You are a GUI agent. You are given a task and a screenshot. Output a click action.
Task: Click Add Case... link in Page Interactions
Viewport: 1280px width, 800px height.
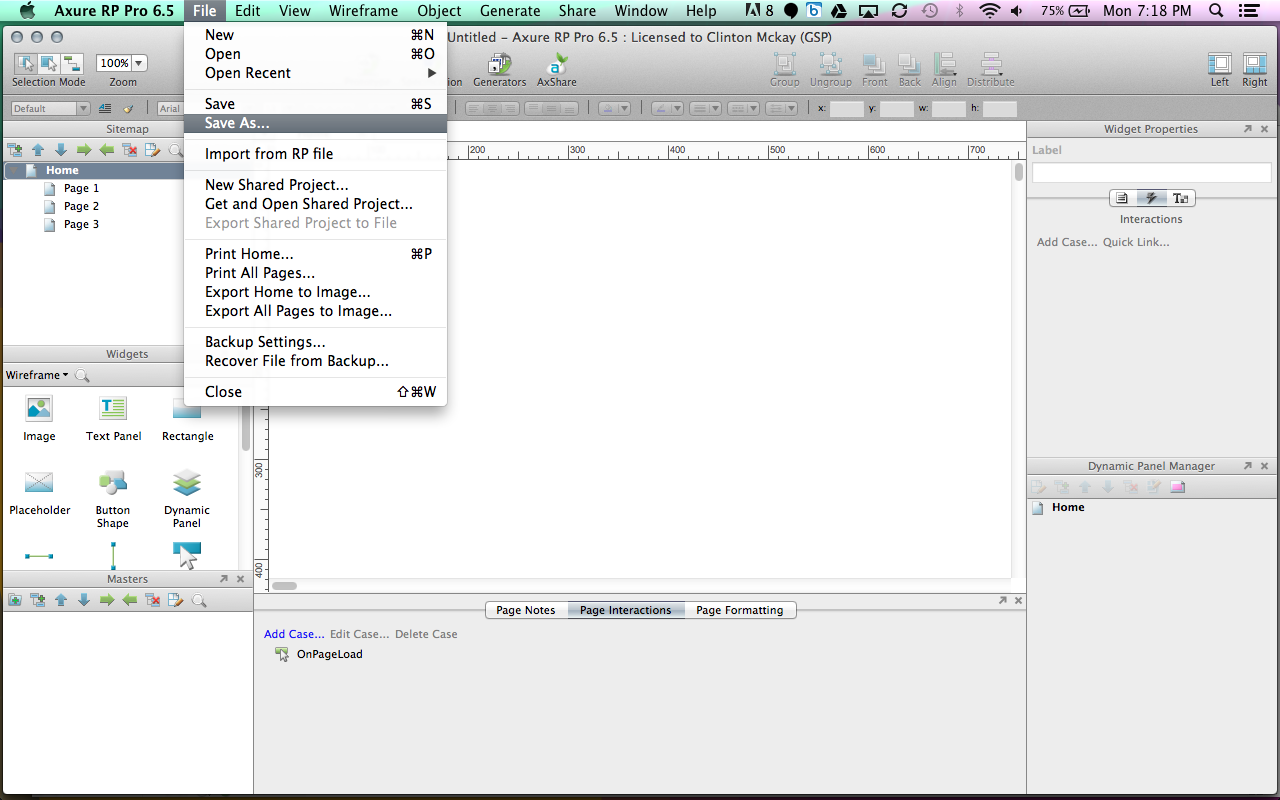[294, 634]
